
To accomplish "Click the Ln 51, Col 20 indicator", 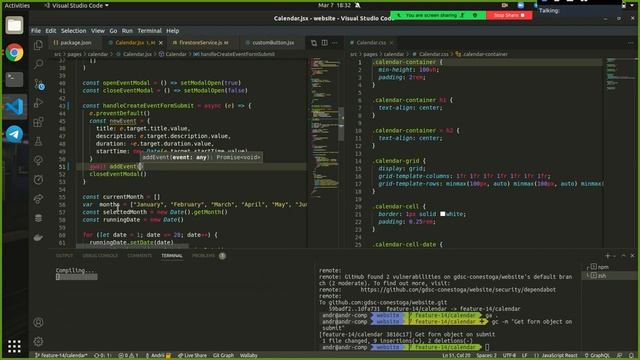I will tap(456, 356).
